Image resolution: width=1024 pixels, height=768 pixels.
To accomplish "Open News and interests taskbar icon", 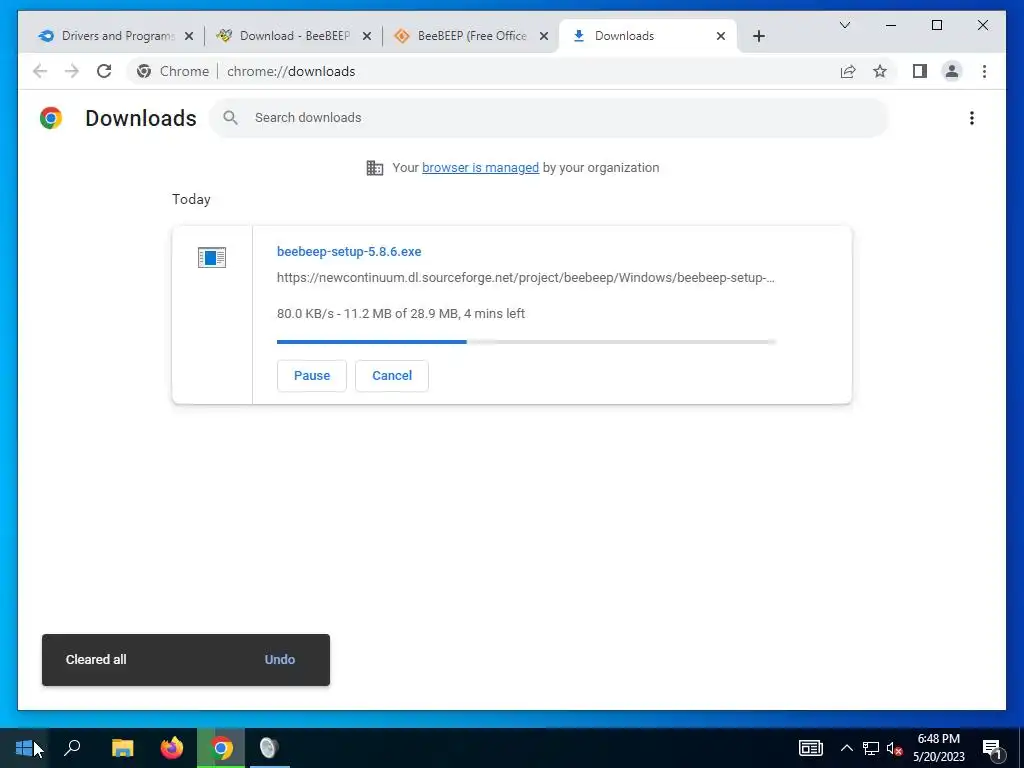I will pos(810,748).
